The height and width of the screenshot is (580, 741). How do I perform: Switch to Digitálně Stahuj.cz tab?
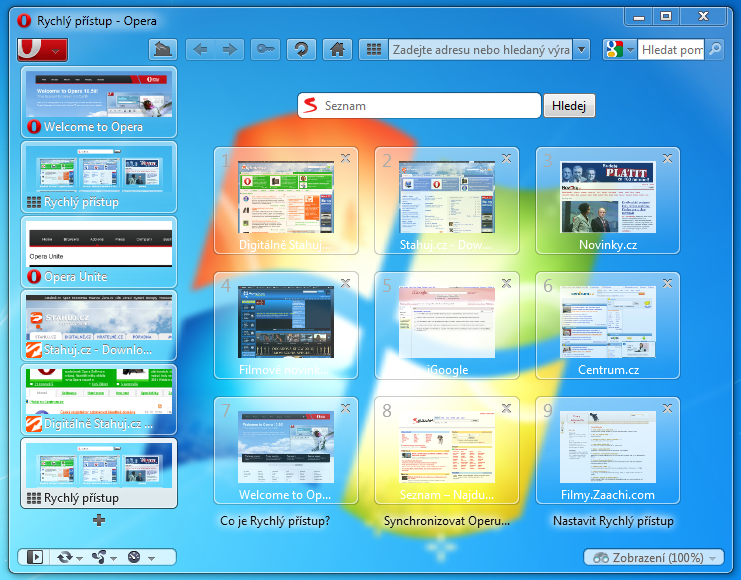tap(99, 399)
